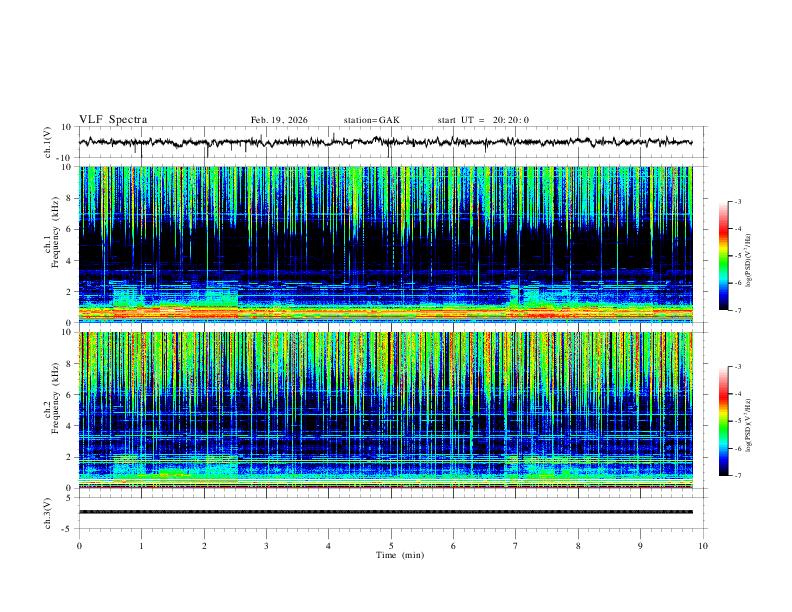Click the time-axis tick label "3"

pyautogui.click(x=266, y=546)
